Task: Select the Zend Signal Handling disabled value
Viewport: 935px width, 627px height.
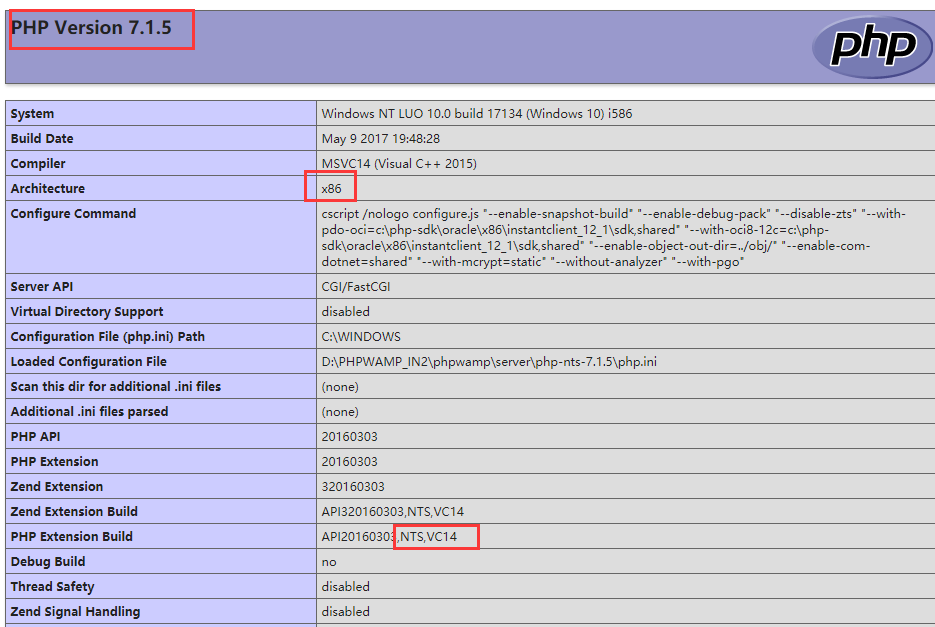Action: click(x=345, y=612)
